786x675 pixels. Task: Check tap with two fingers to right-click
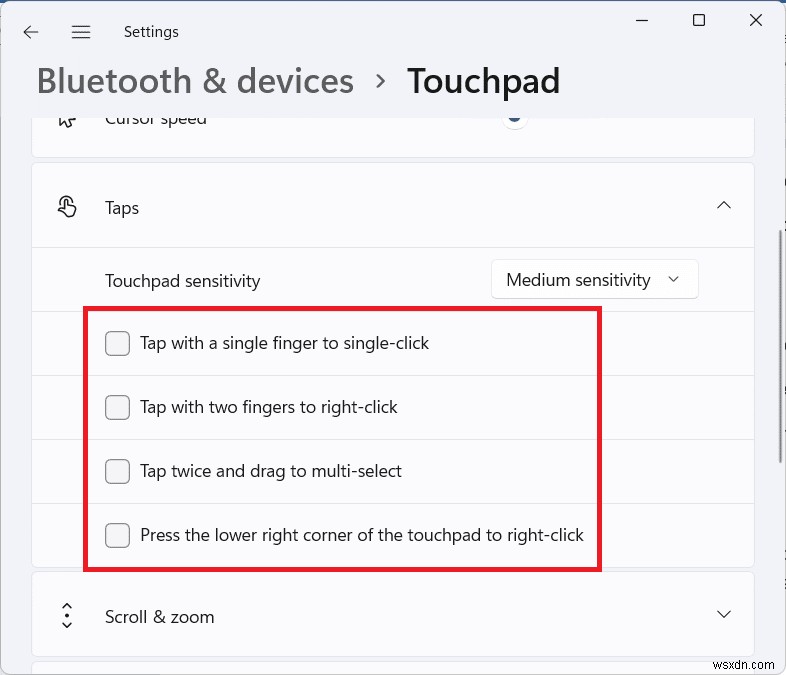click(x=118, y=408)
